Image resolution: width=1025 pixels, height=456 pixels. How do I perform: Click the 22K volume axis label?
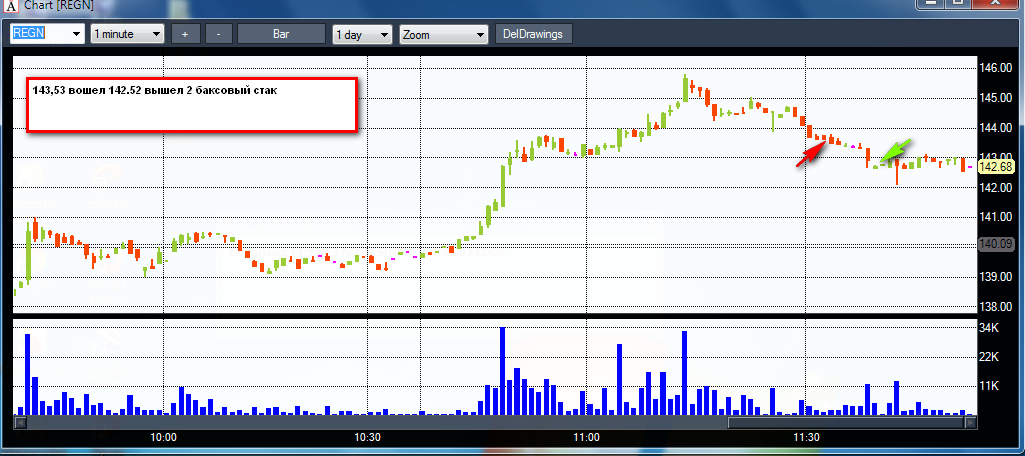click(989, 357)
